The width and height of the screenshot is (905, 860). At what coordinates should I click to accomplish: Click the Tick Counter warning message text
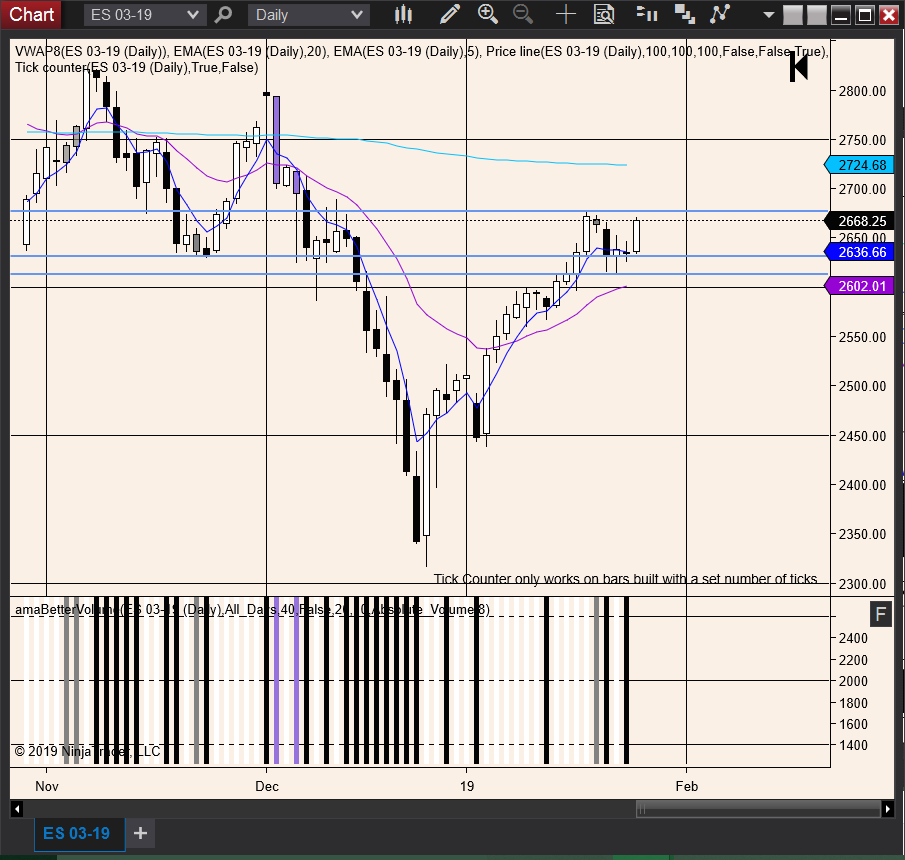[x=626, y=579]
